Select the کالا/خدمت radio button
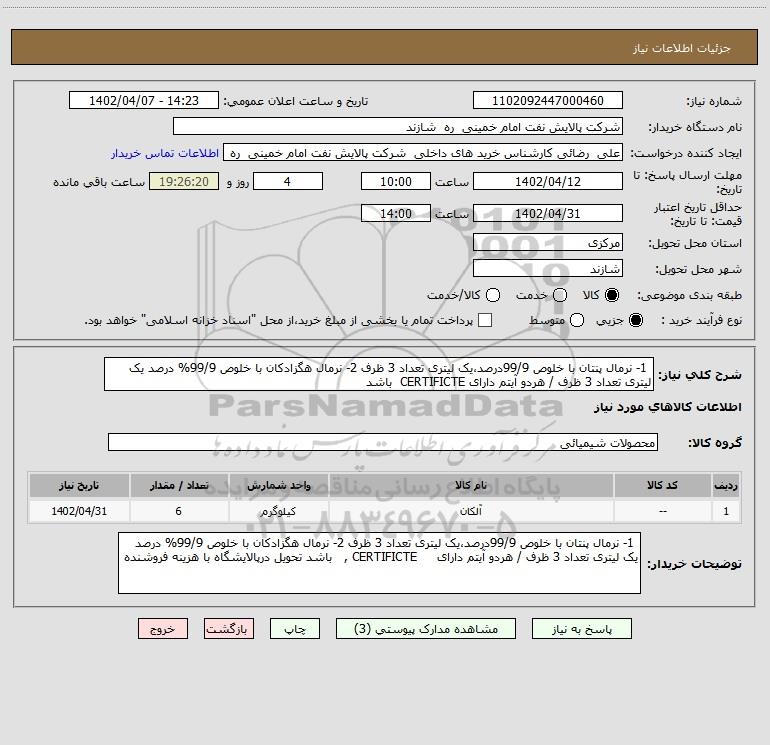 tap(493, 295)
